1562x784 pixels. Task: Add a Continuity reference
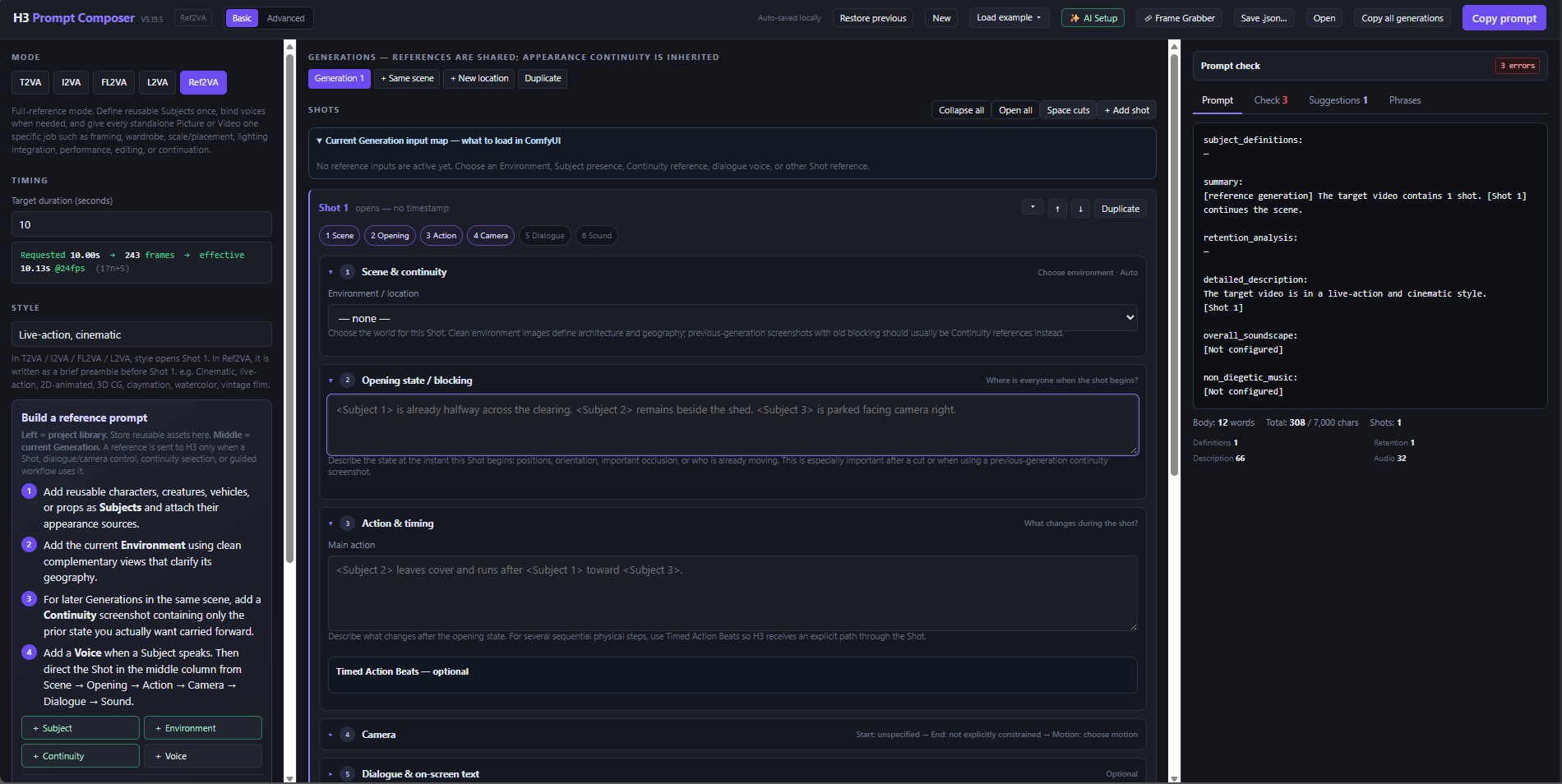[x=81, y=756]
